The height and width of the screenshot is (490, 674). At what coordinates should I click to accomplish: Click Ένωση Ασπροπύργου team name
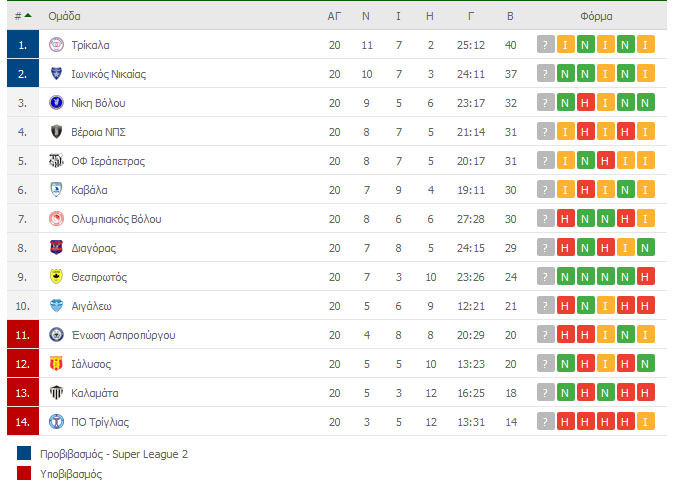124,335
